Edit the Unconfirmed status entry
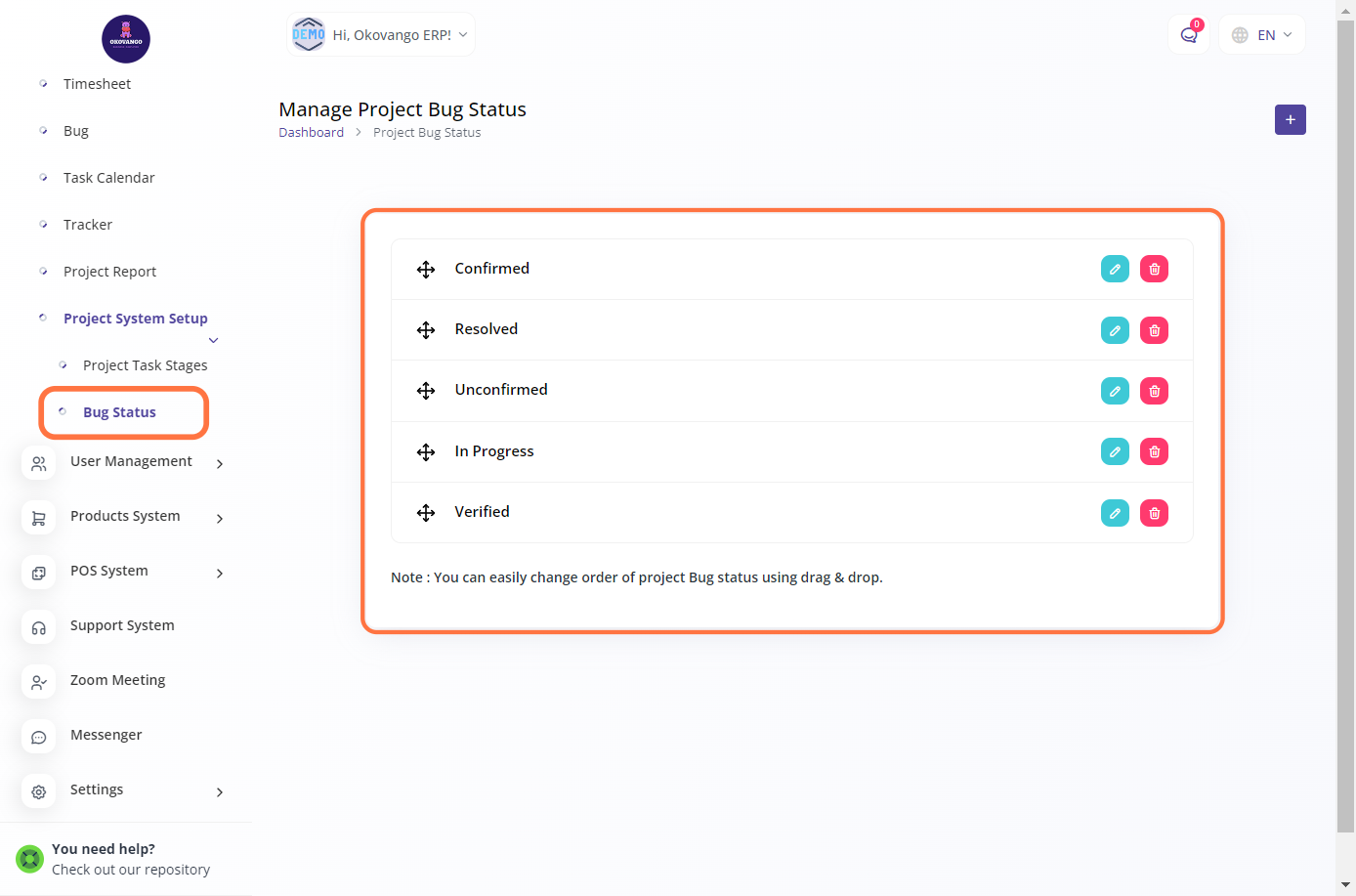Image resolution: width=1356 pixels, height=896 pixels. pos(1115,391)
